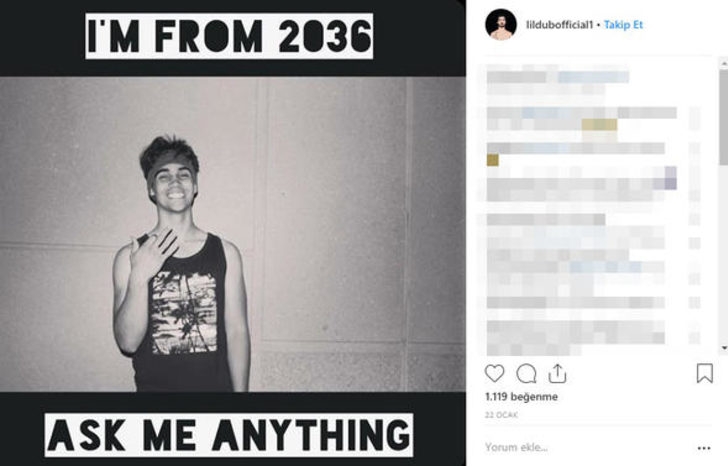The image size is (728, 466).
Task: Click the comment speech bubble icon
Action: [526, 373]
